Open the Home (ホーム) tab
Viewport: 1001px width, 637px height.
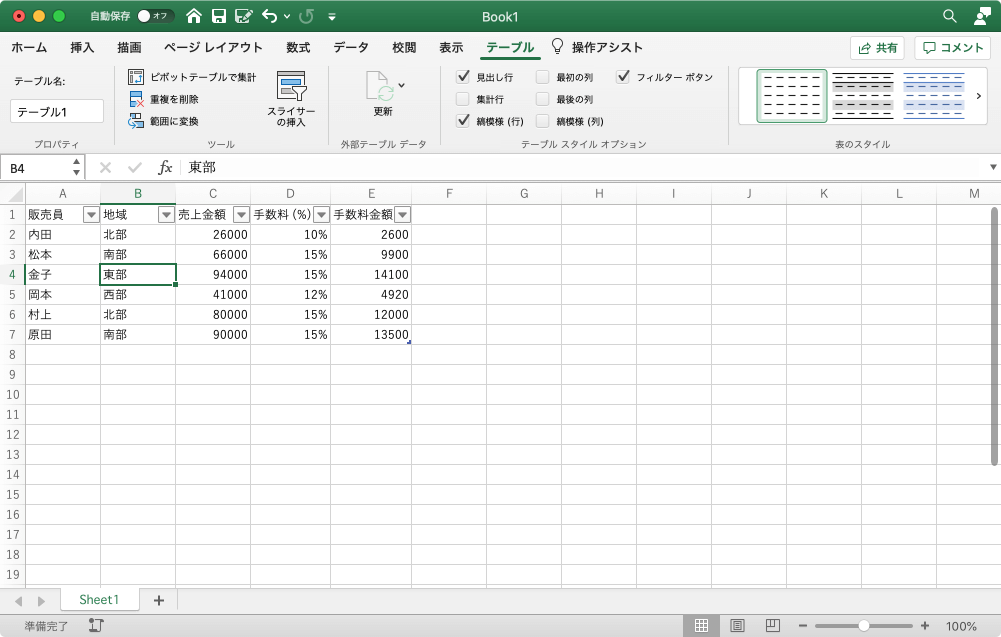point(29,47)
